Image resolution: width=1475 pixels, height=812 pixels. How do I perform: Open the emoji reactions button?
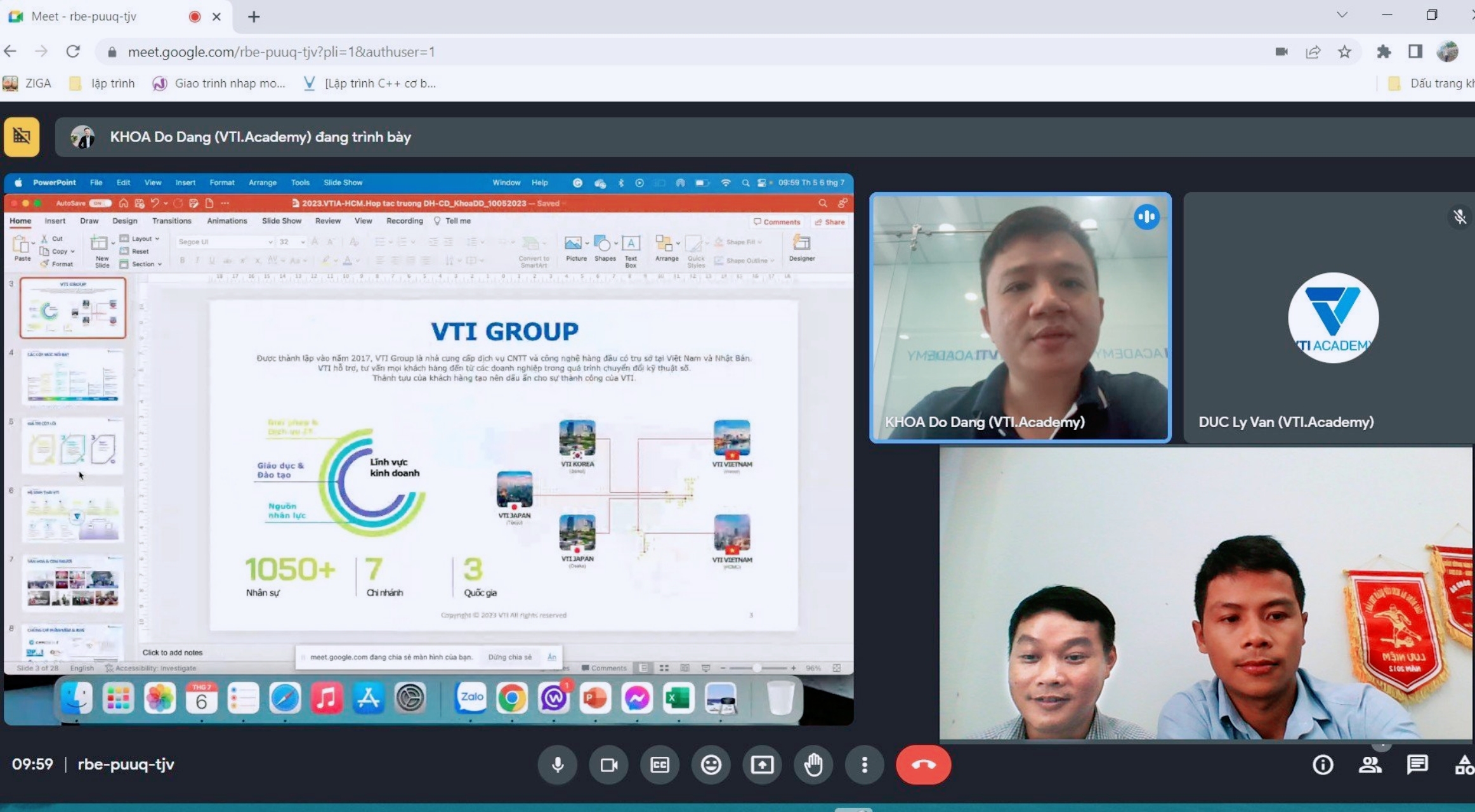click(711, 765)
